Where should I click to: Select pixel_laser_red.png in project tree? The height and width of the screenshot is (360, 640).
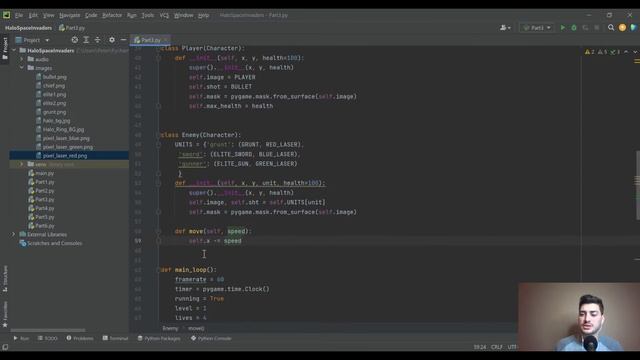65,156
